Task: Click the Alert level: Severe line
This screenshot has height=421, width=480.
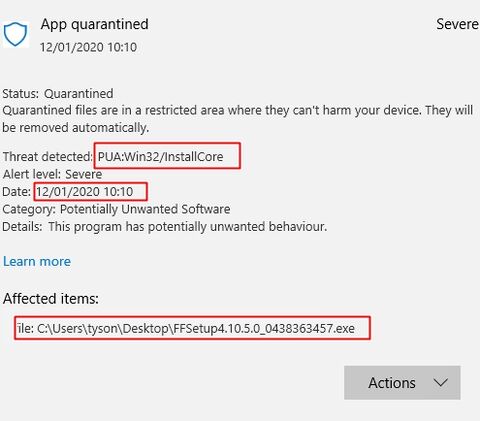Action: pos(52,174)
